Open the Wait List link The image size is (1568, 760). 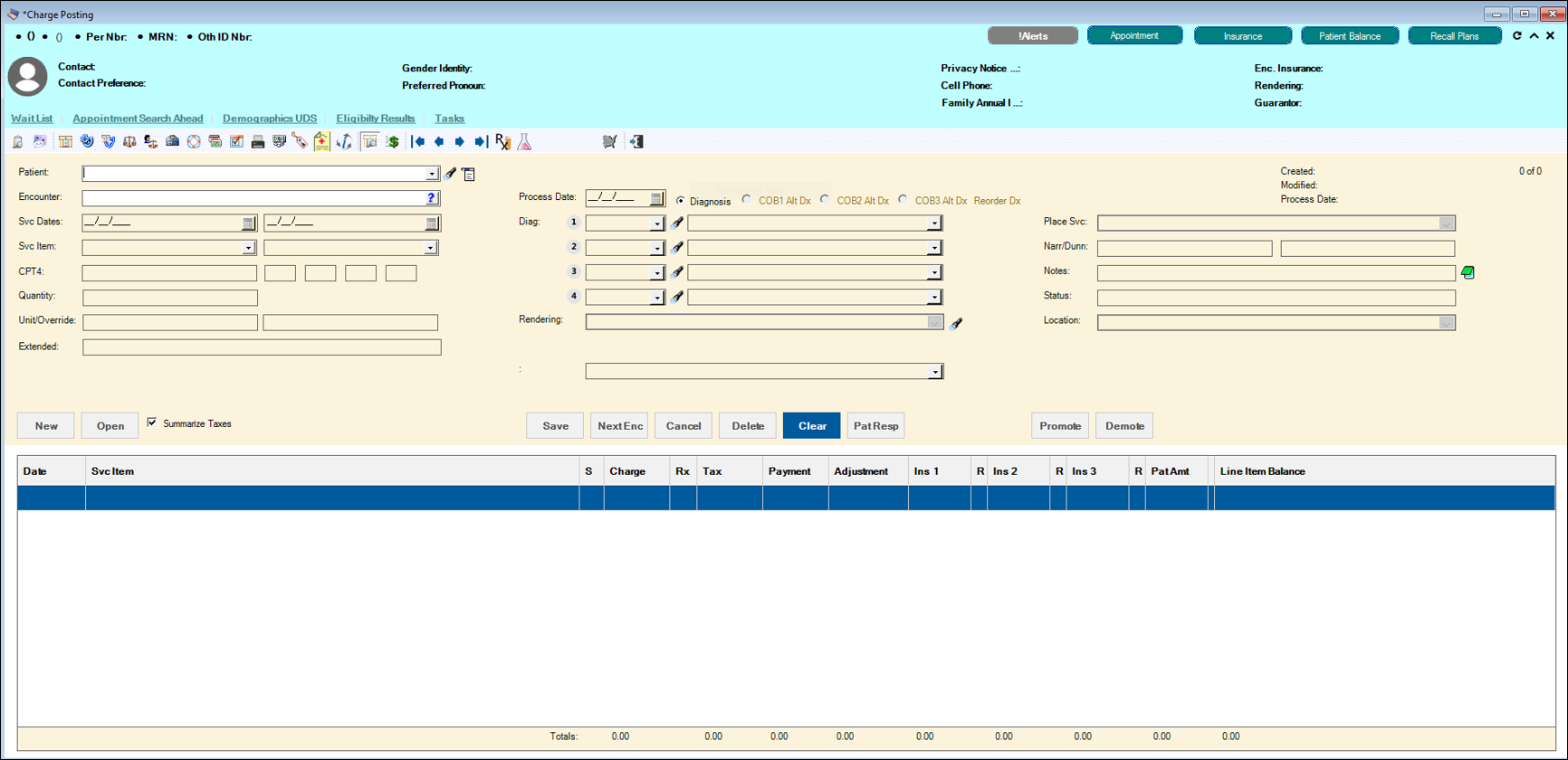point(32,119)
